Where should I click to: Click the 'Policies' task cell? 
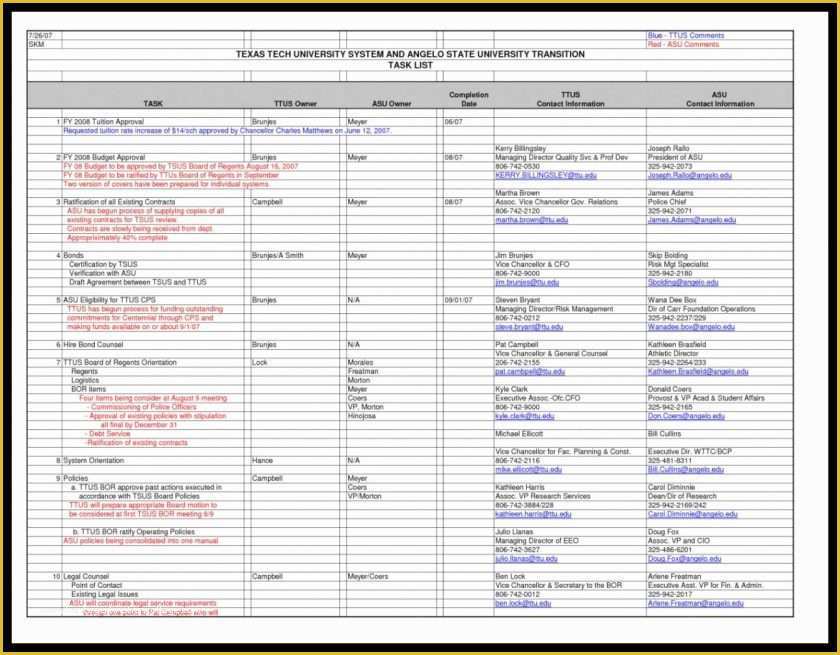(x=76, y=478)
